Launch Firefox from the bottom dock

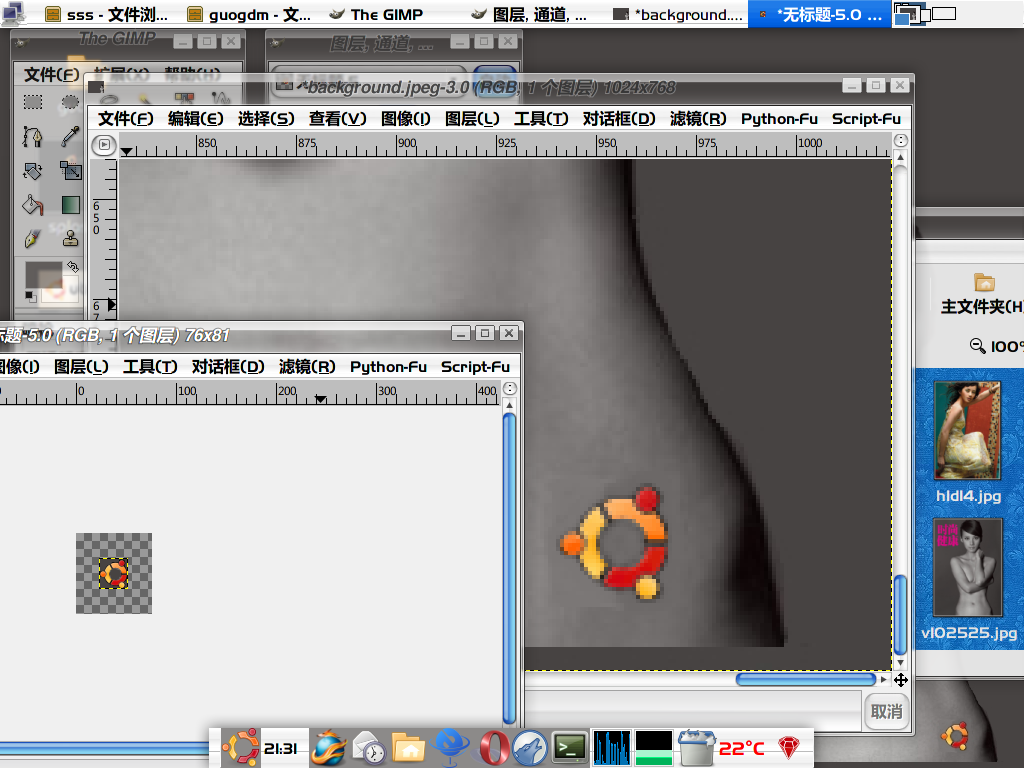[x=328, y=748]
